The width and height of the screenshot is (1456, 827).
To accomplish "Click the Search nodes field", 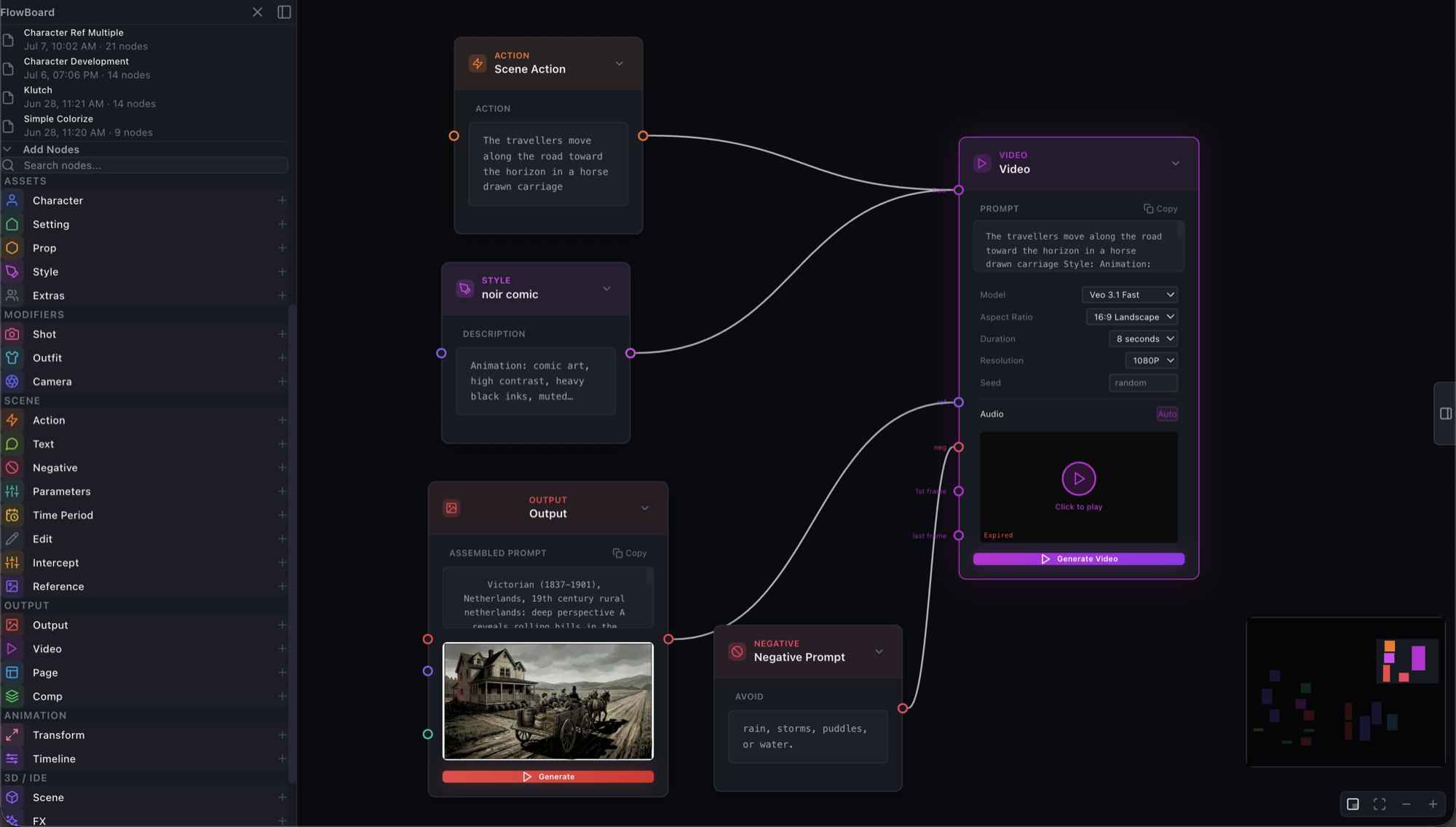I will [x=145, y=165].
